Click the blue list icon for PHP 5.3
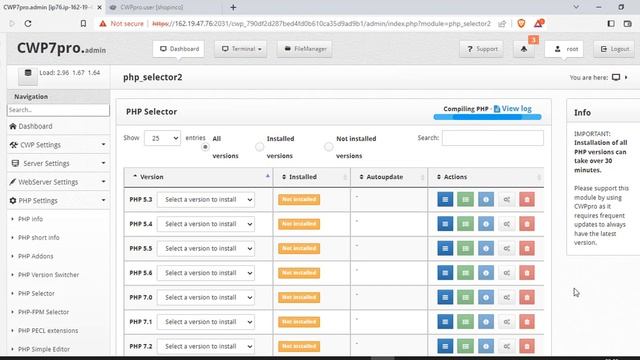Image resolution: width=640 pixels, height=360 pixels. tap(445, 200)
